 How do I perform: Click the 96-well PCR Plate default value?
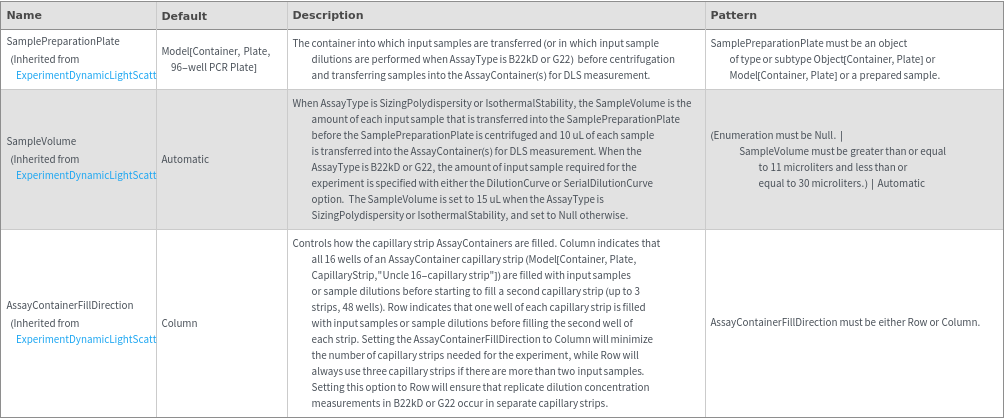click(x=213, y=67)
